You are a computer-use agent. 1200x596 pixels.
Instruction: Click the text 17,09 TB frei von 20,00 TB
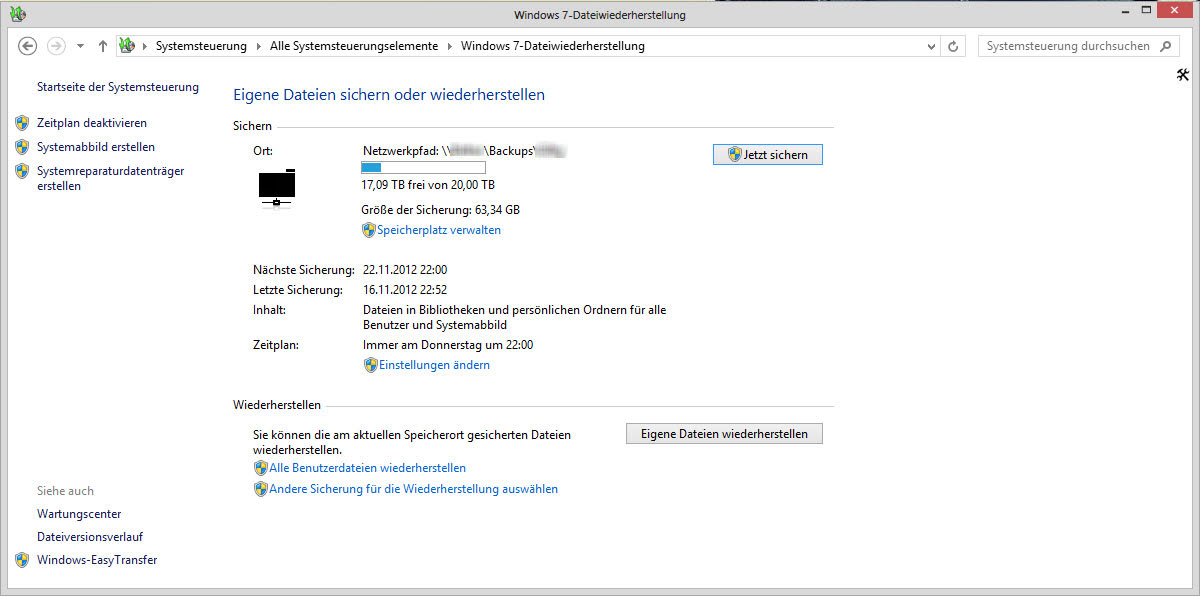tap(428, 185)
